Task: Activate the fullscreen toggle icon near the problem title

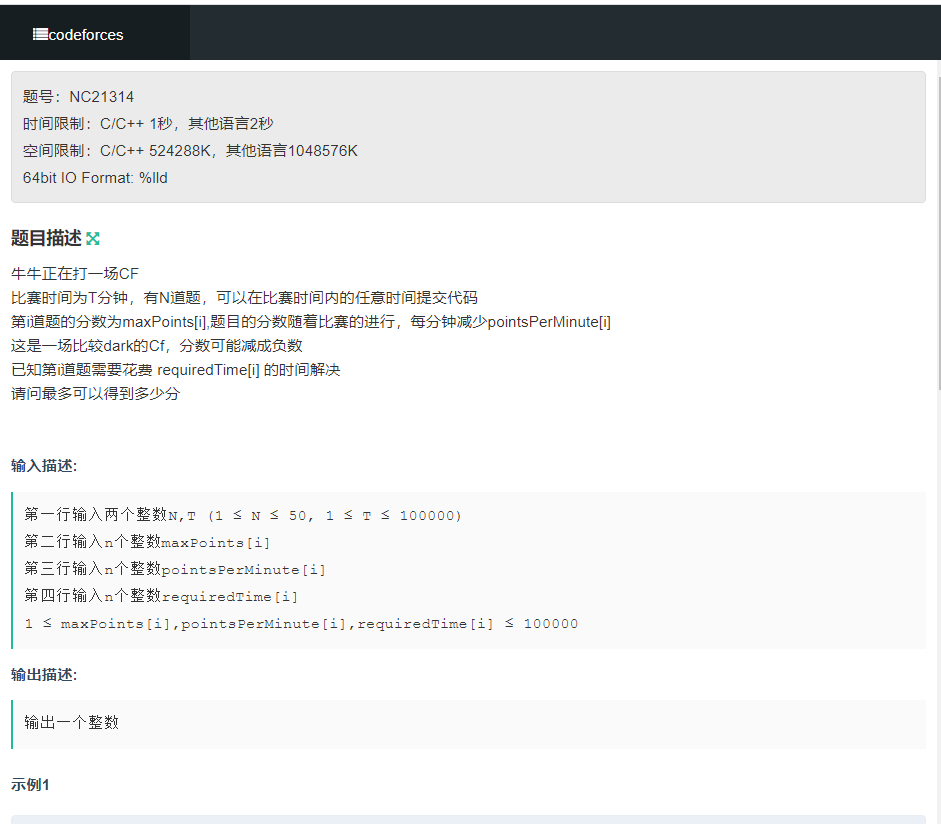Action: pyautogui.click(x=93, y=238)
